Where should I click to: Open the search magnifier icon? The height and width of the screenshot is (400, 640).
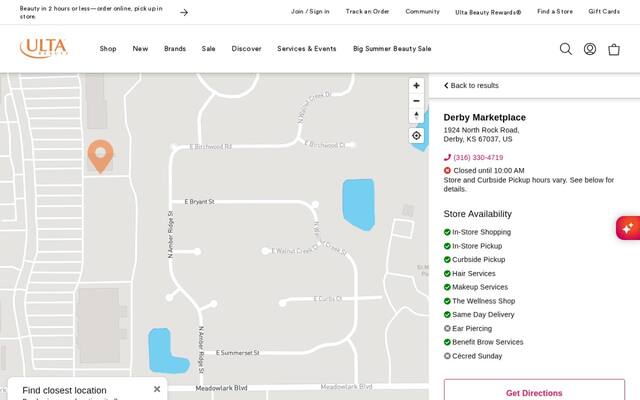[x=565, y=49]
